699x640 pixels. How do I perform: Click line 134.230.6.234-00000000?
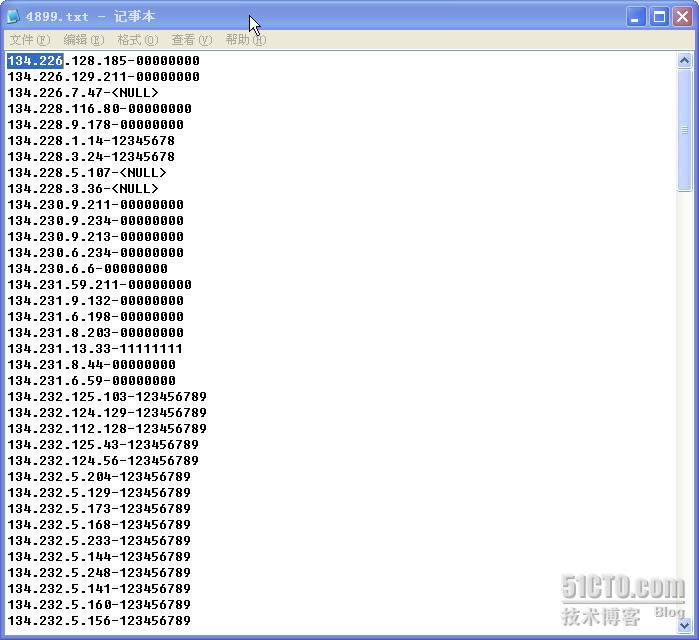(95, 253)
